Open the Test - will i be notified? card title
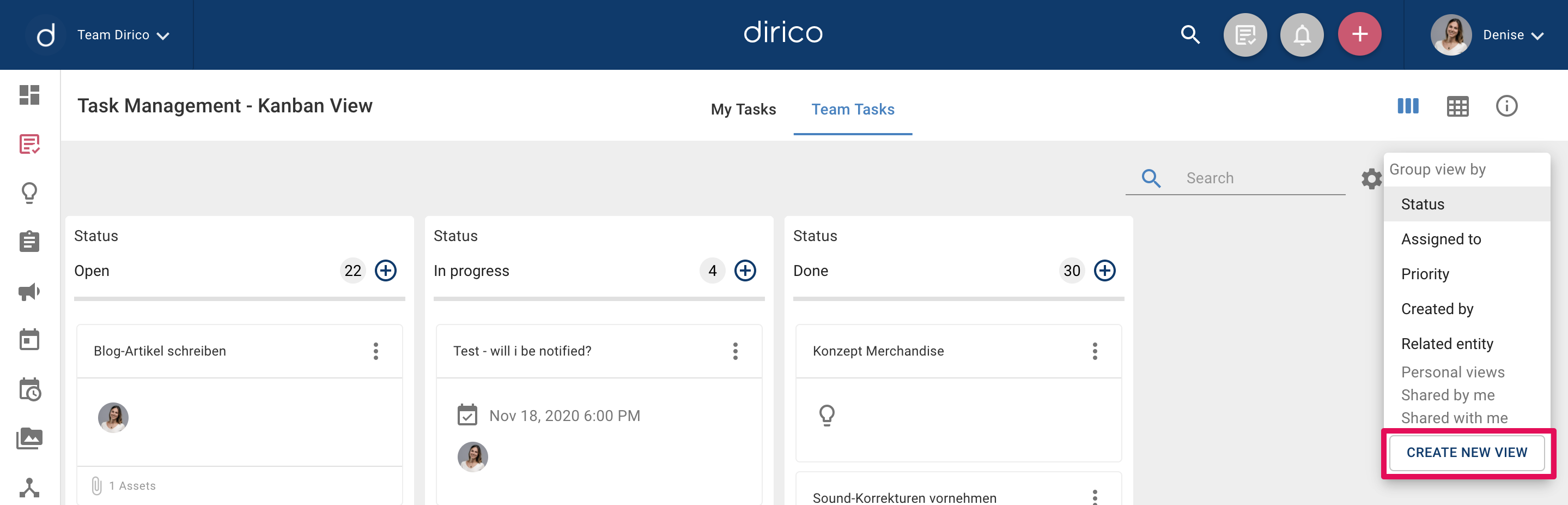 (521, 351)
